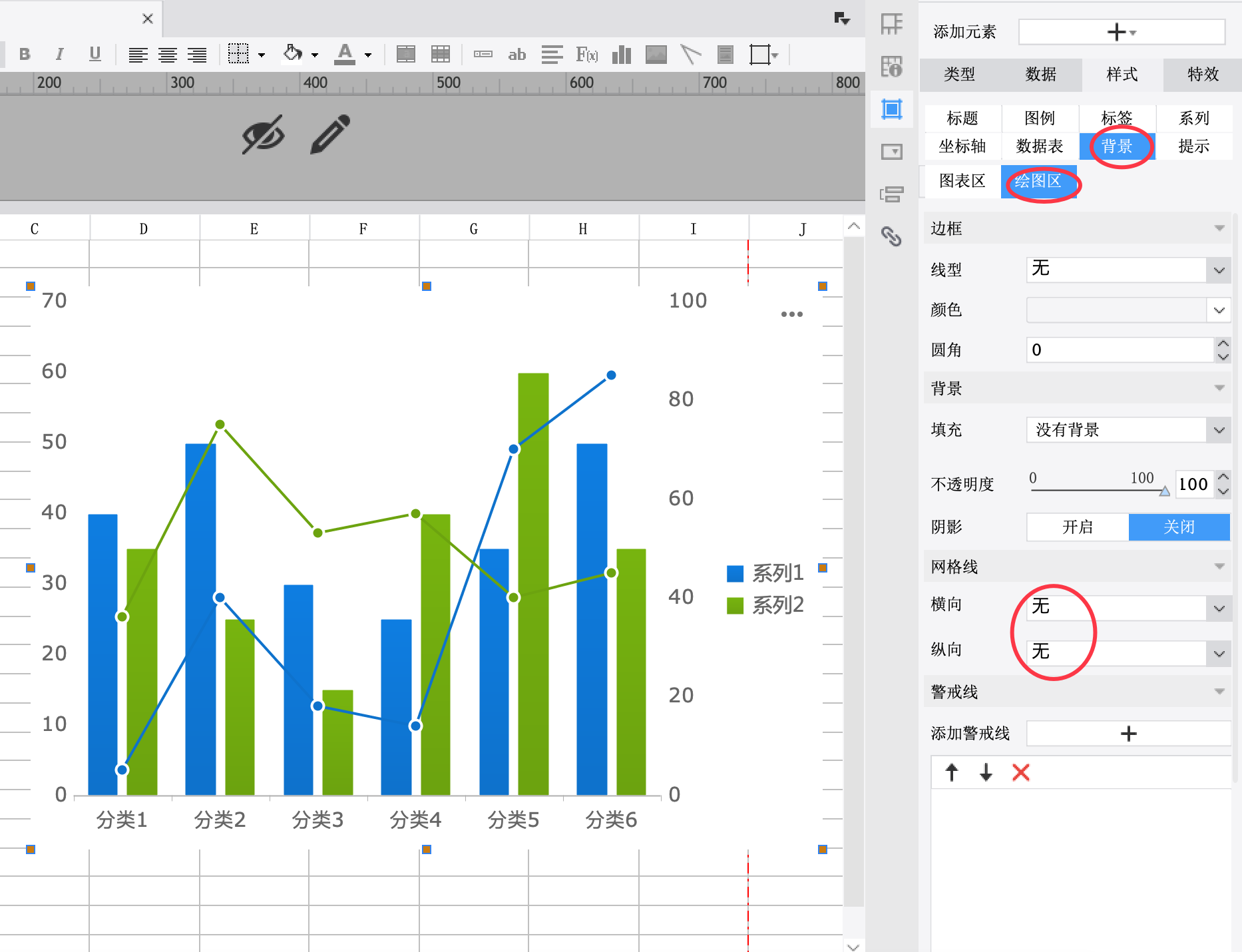Screen dimensions: 1242x952
Task: Click the 不透明度 opacity slider handle
Action: 1164,491
